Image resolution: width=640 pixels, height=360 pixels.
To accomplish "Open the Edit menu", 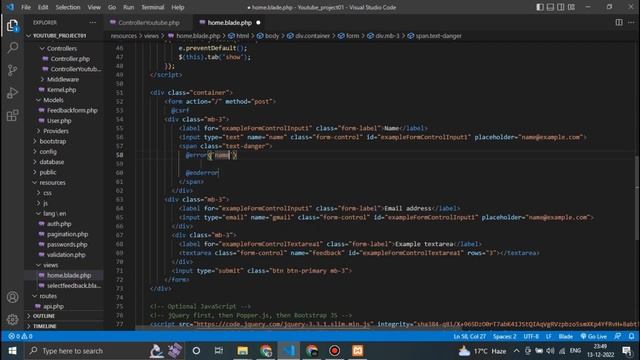I will [43, 7].
